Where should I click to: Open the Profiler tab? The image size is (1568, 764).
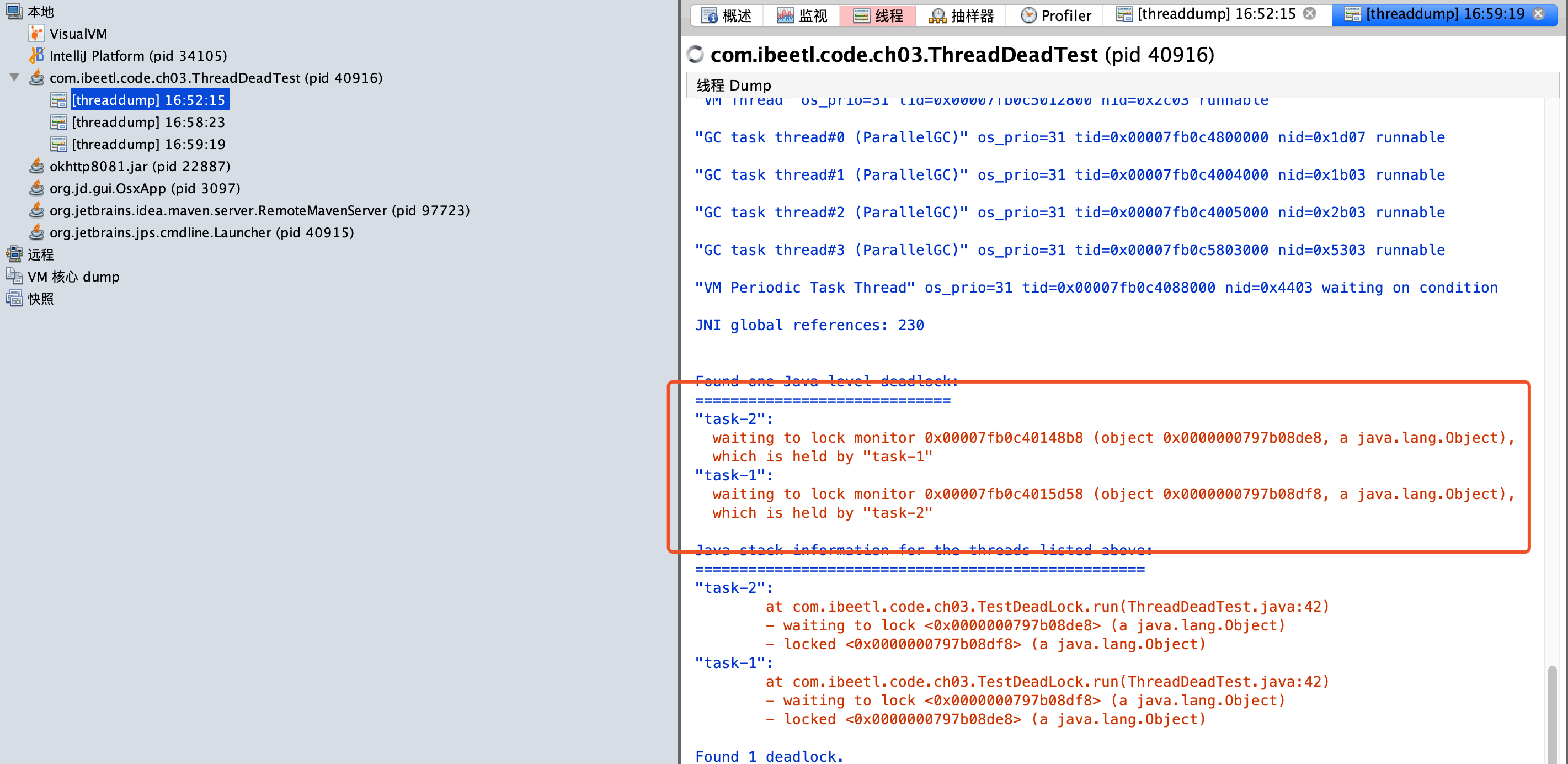point(1055,15)
